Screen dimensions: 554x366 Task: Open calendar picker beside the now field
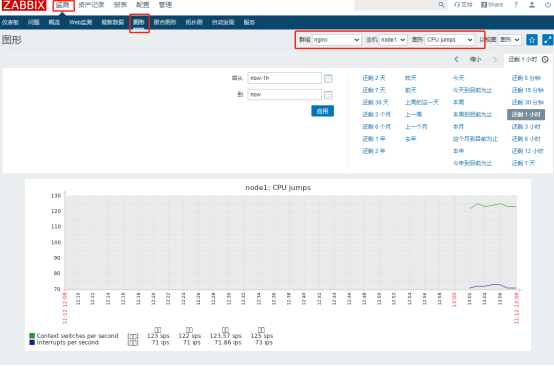pos(328,95)
